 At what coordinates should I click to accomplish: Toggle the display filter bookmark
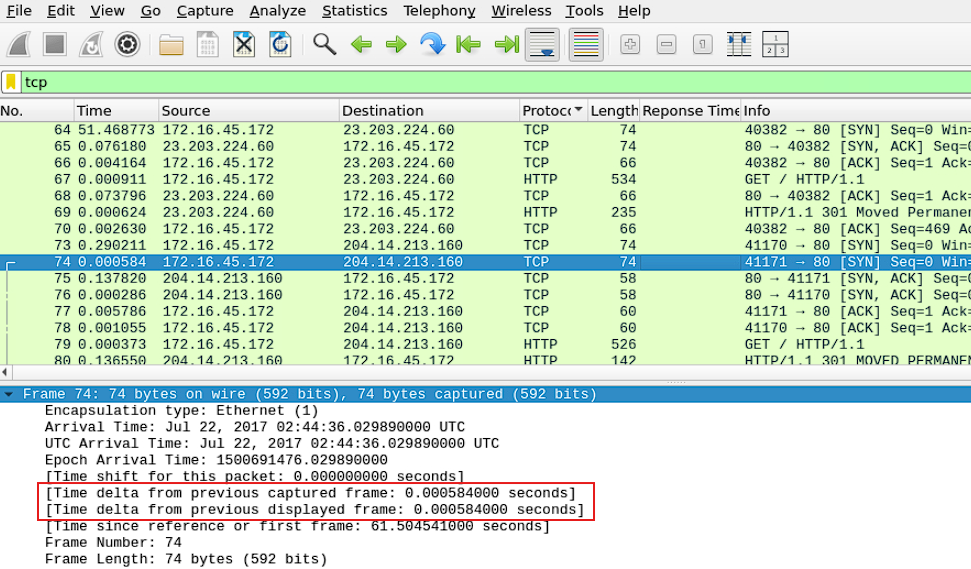[x=11, y=82]
